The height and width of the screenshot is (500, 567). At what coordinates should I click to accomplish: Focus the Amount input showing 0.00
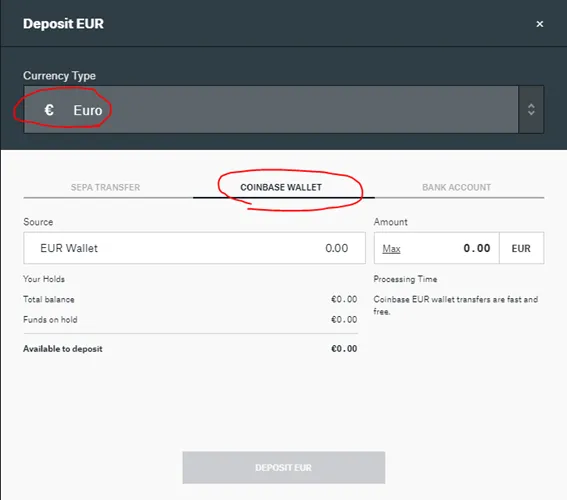437,248
